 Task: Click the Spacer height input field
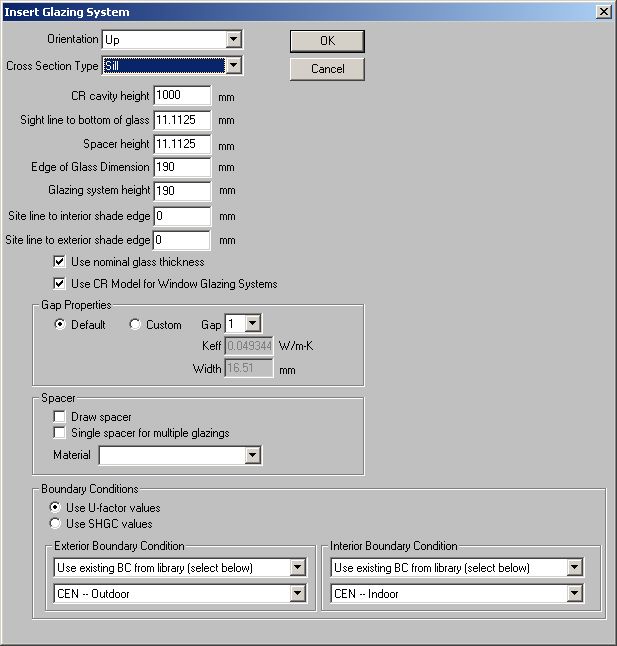pyautogui.click(x=182, y=144)
